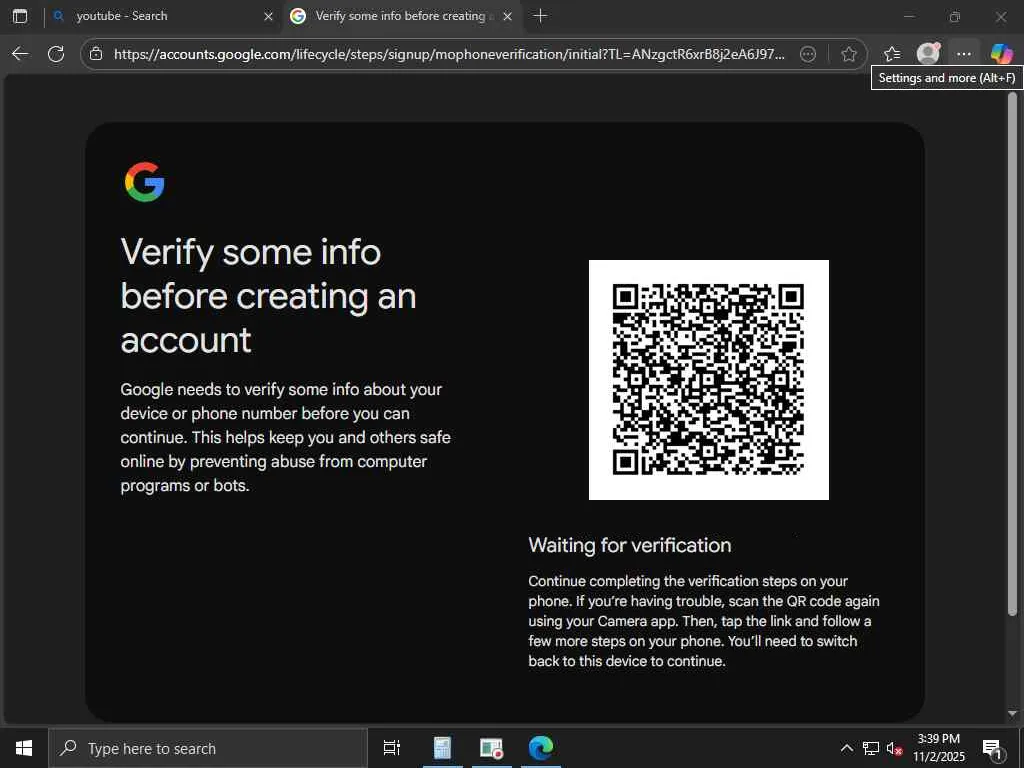Close the youtube - Search tab
The image size is (1024, 768).
[x=268, y=16]
